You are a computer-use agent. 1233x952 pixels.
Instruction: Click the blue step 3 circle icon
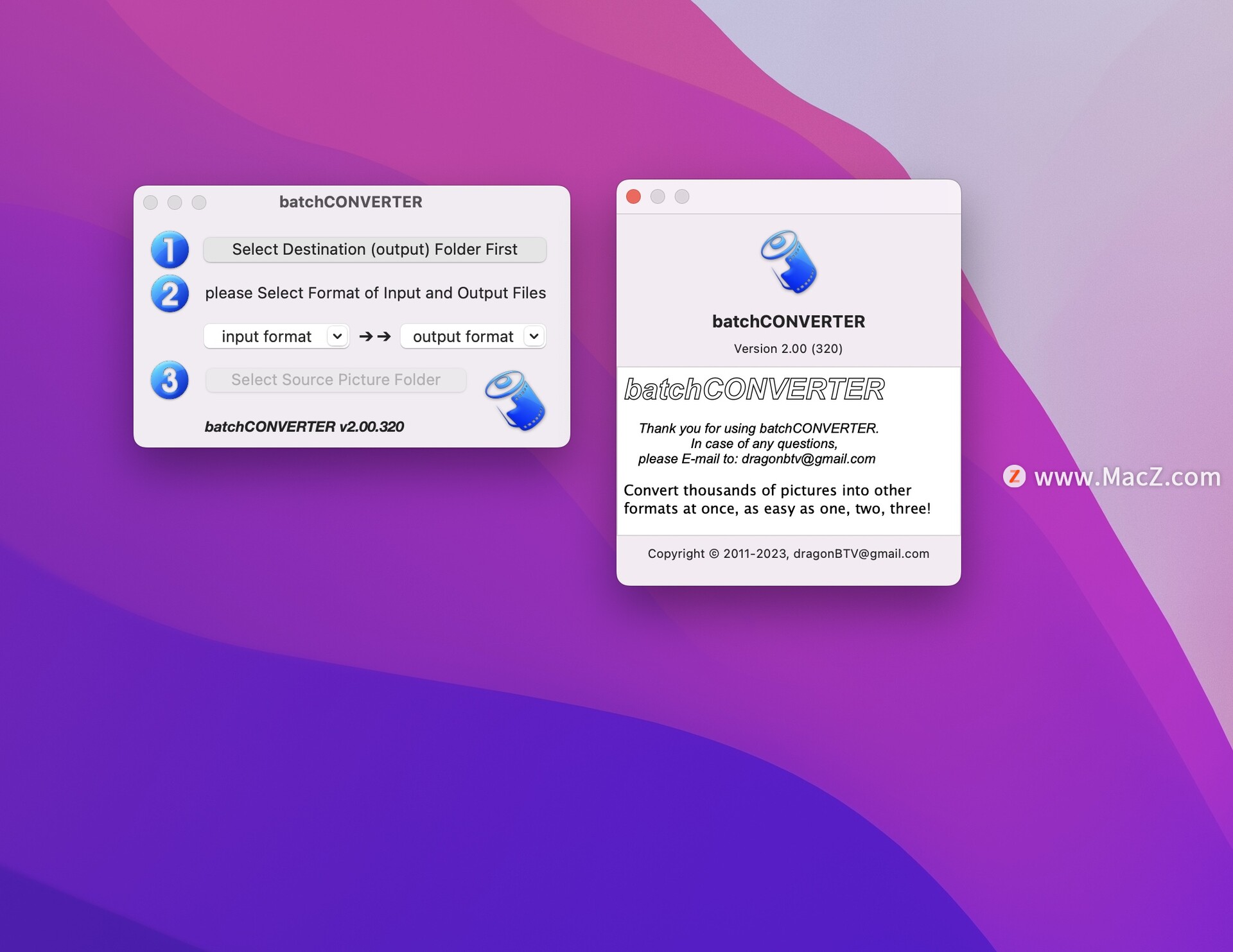pos(170,380)
